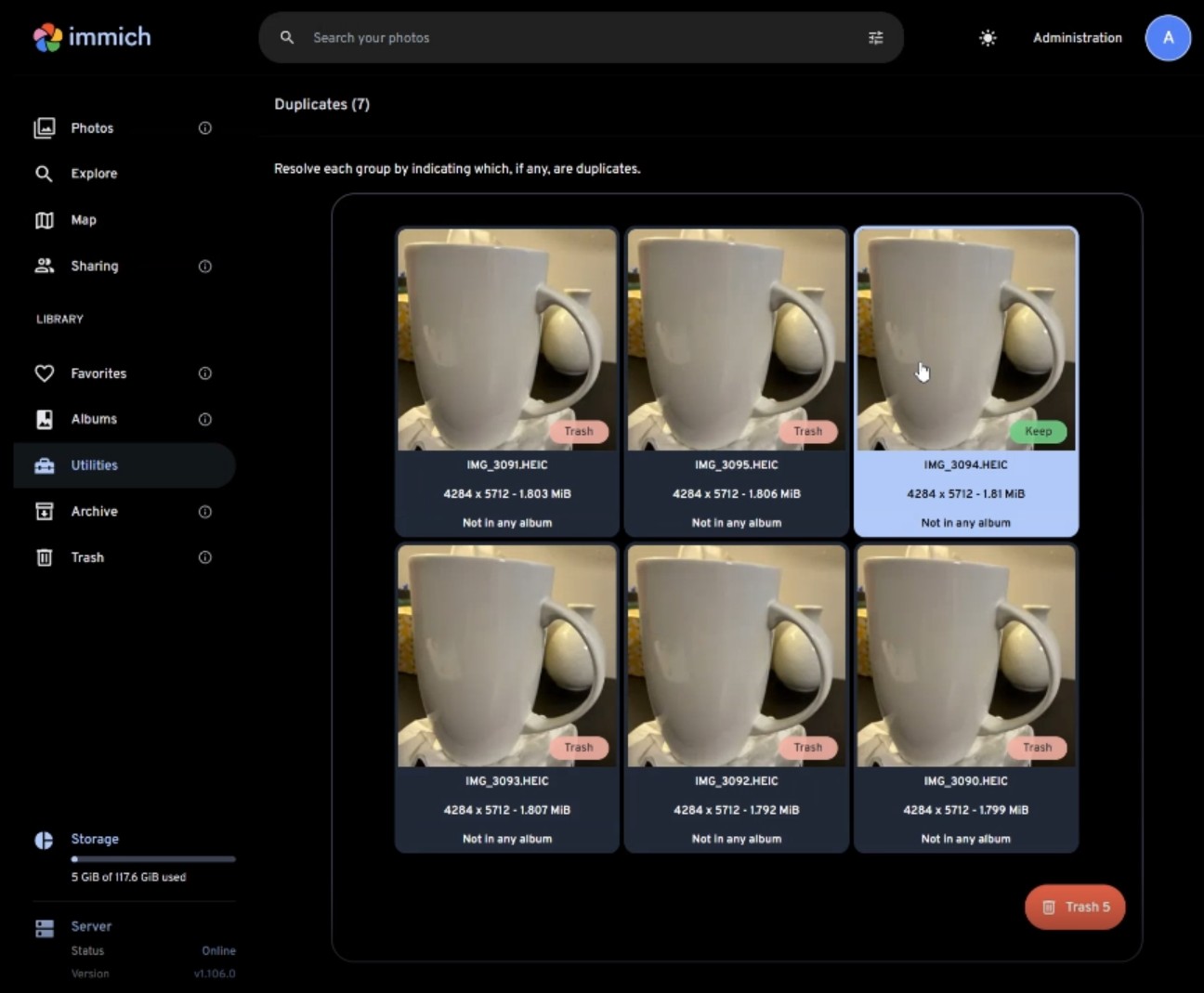Click the Favorites heart icon
1204x993 pixels.
pyautogui.click(x=44, y=373)
